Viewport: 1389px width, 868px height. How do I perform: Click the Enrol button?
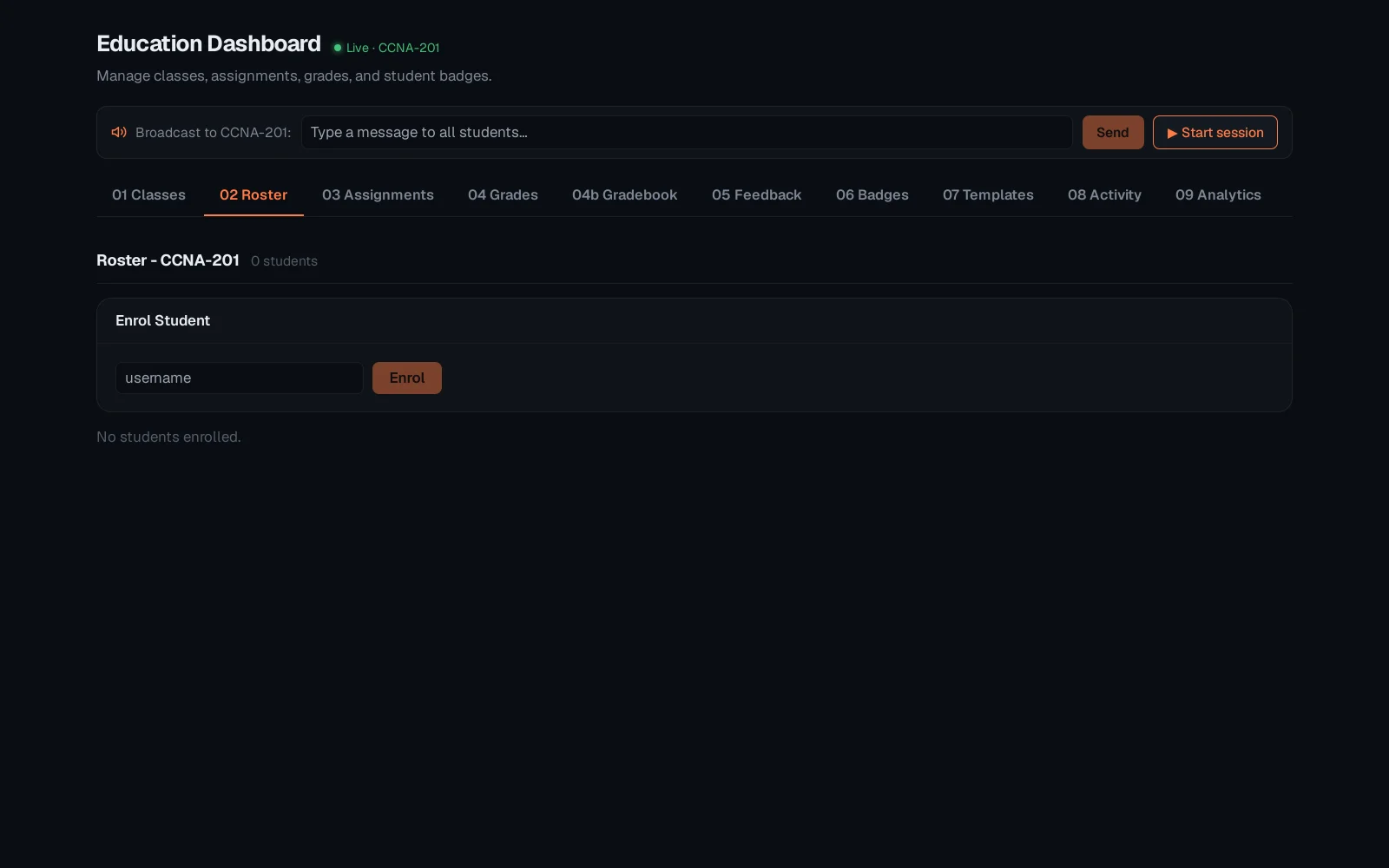pyautogui.click(x=407, y=378)
